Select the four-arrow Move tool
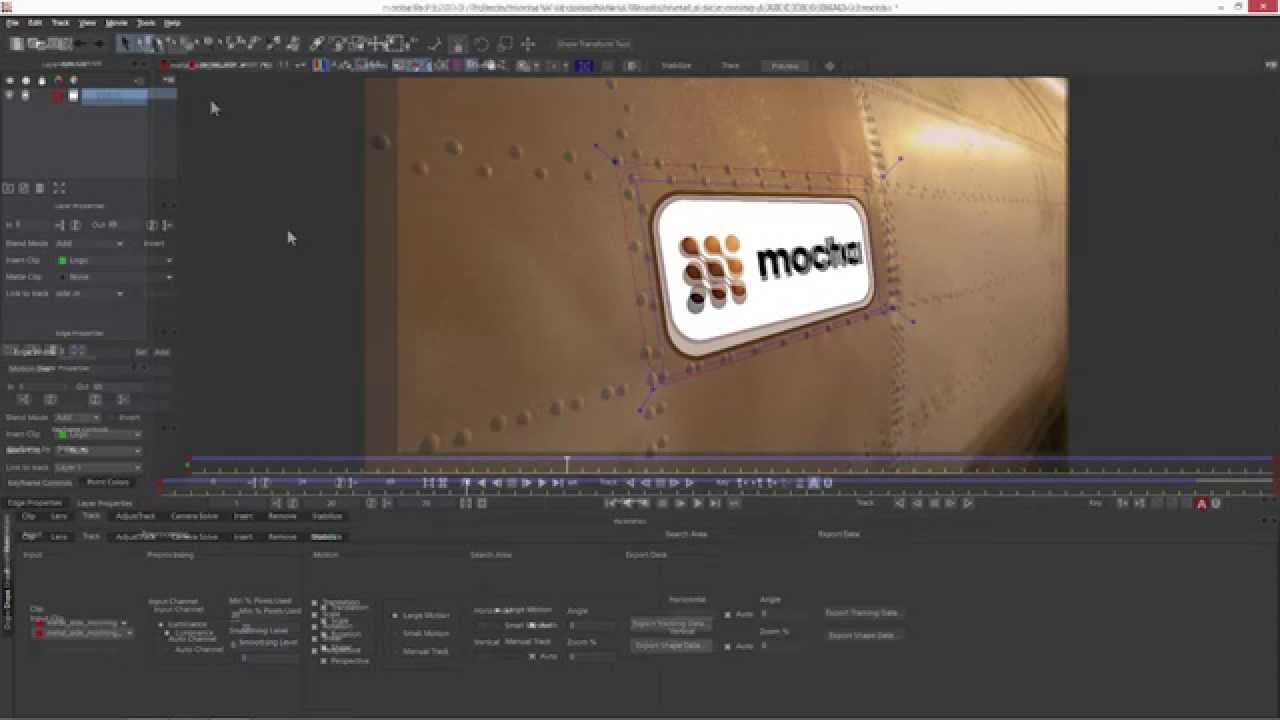1280x720 pixels. coord(528,44)
